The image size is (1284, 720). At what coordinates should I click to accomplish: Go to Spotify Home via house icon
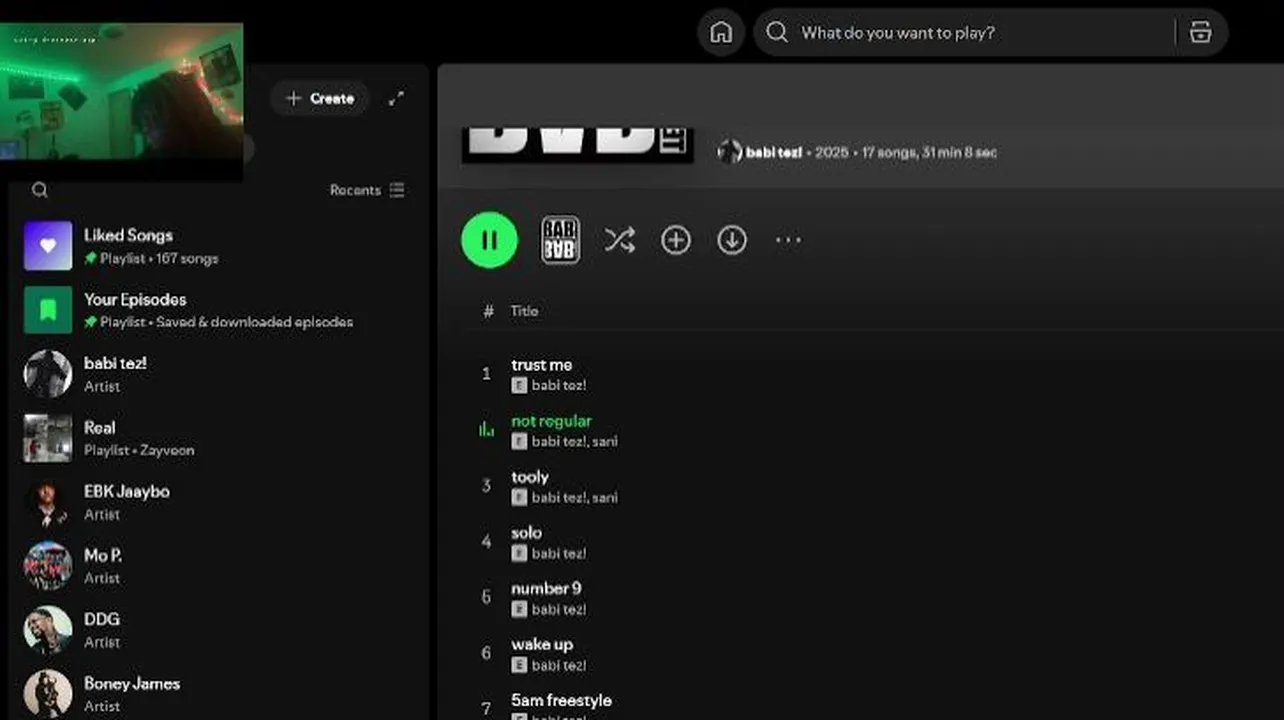pos(721,33)
